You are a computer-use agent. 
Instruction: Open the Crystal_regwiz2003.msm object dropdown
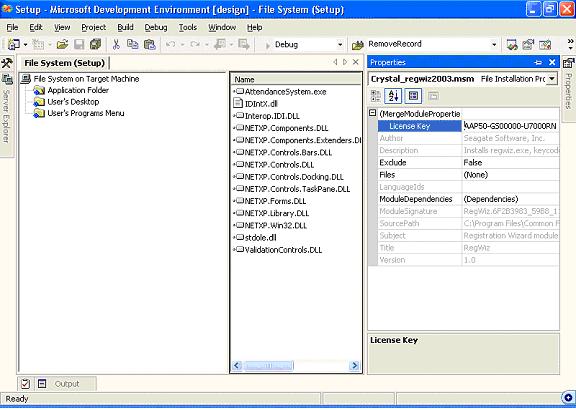552,79
